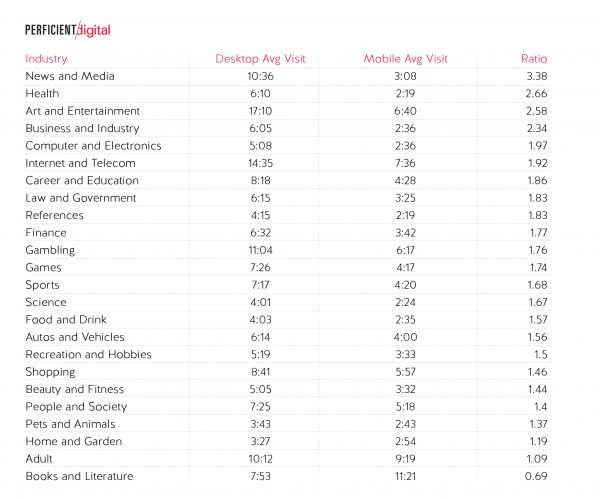Click the Mobile Avg Visit column header
The width and height of the screenshot is (600, 499).
[x=405, y=58]
